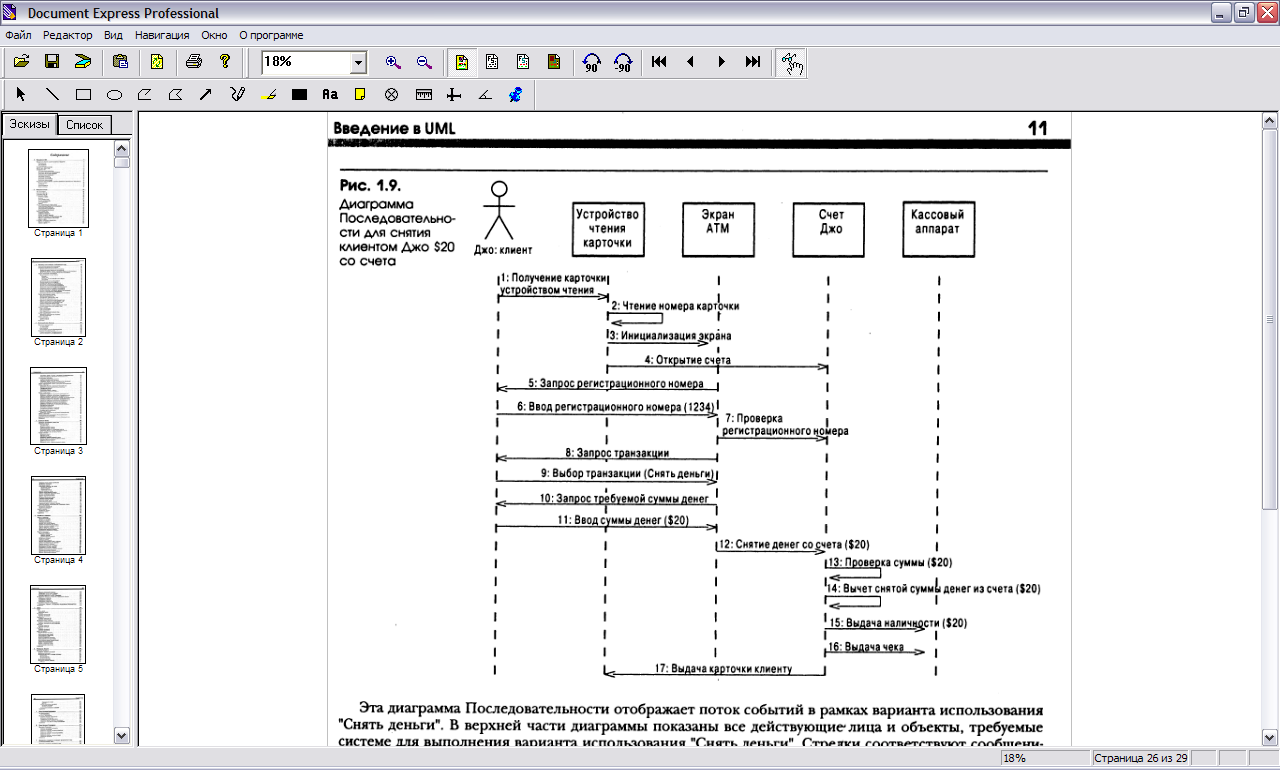Click thumbnail panel scroll-up arrow

click(x=122, y=149)
